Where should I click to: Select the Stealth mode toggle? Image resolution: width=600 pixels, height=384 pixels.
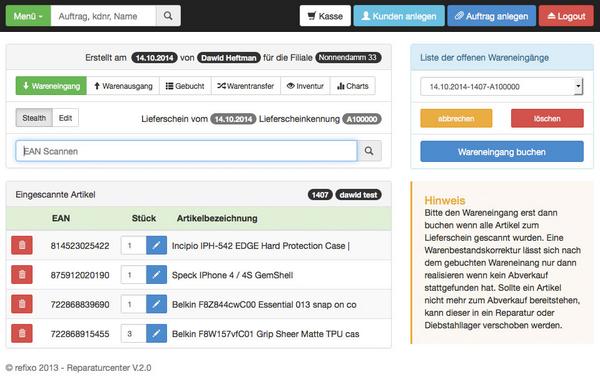(34, 118)
